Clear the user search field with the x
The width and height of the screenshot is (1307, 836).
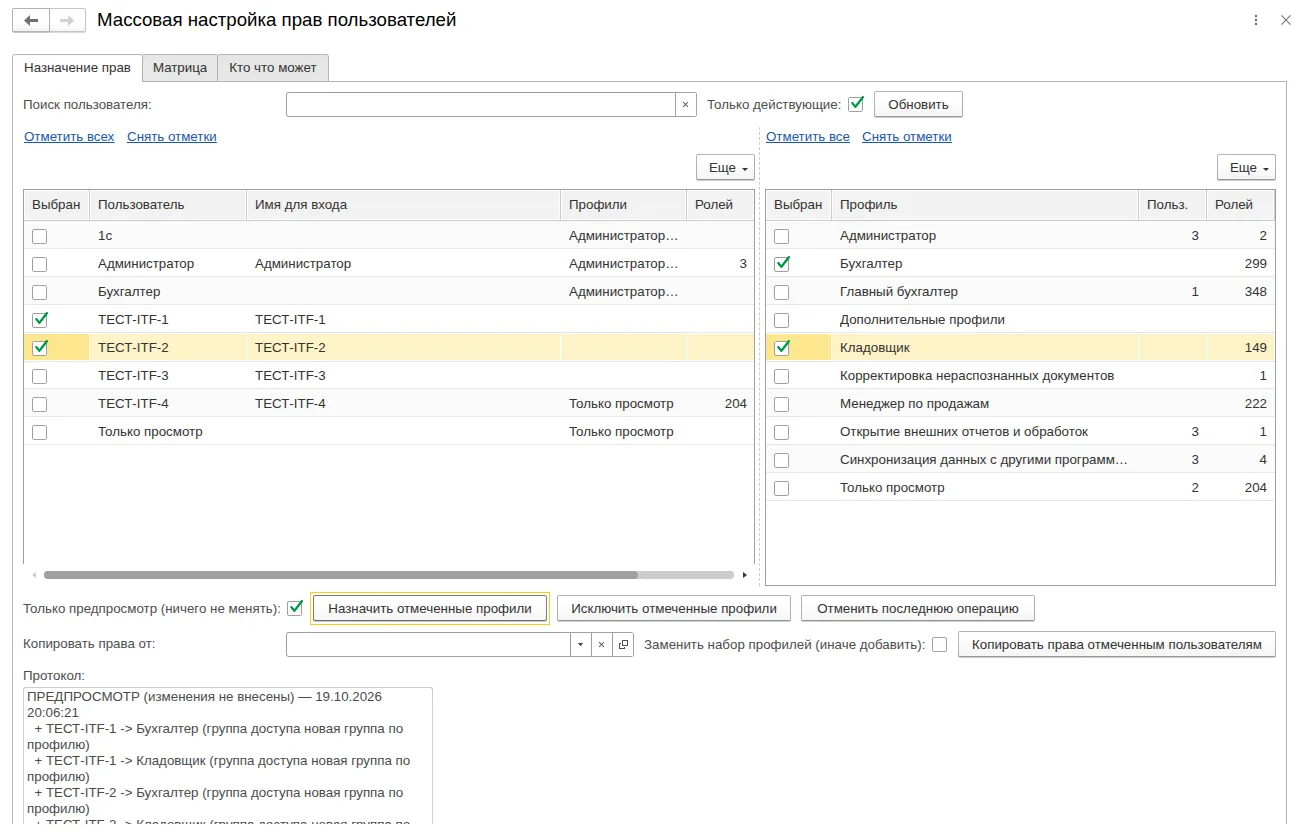685,104
